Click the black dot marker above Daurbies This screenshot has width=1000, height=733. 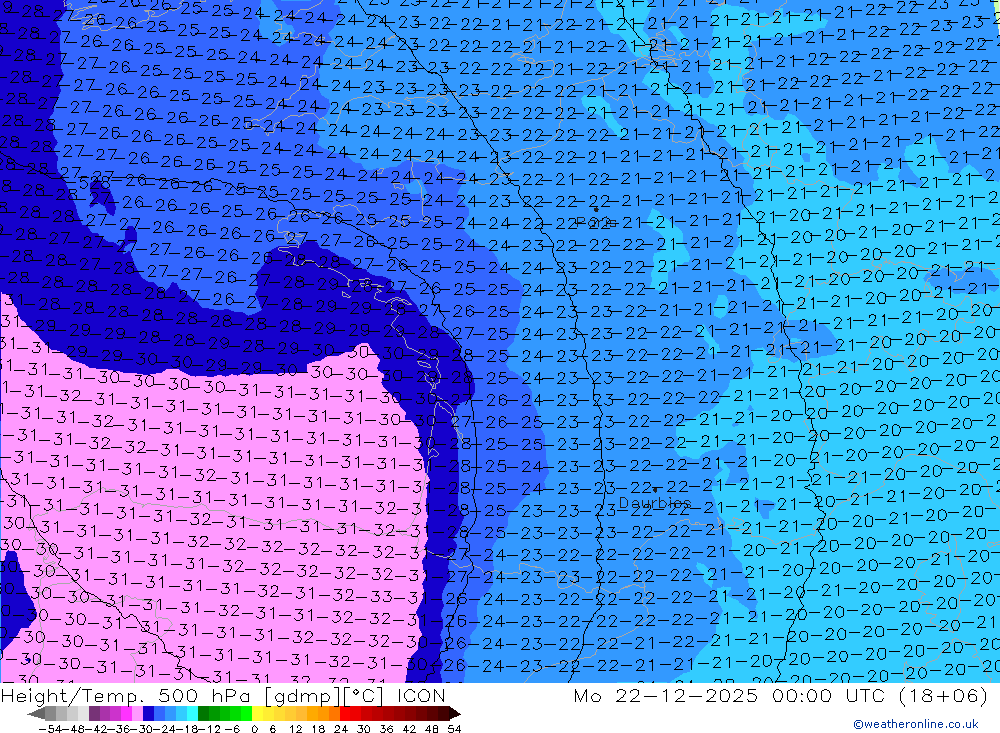click(655, 490)
